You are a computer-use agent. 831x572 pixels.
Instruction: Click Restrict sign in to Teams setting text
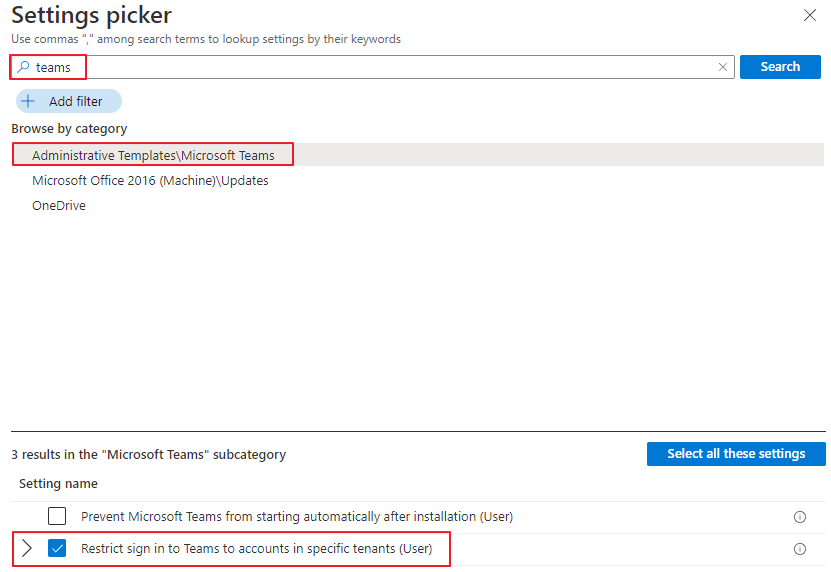tap(257, 548)
